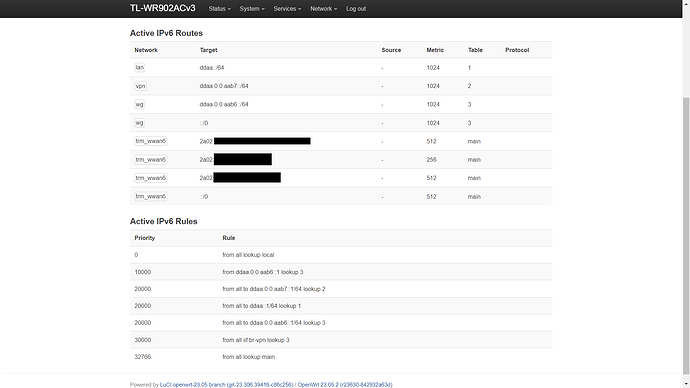Click rule 'from all to ddaa:0:0:aab7::1/64 lookup 2'

tap(274, 289)
